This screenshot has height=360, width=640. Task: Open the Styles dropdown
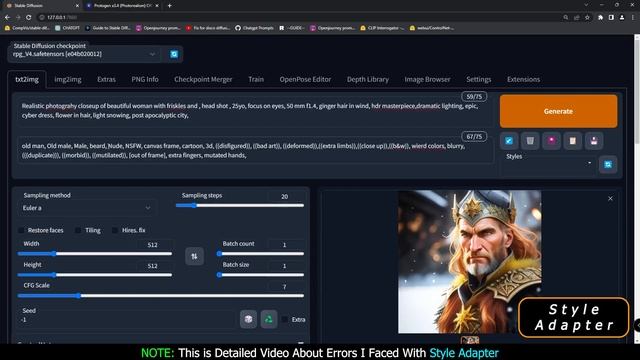click(x=548, y=164)
